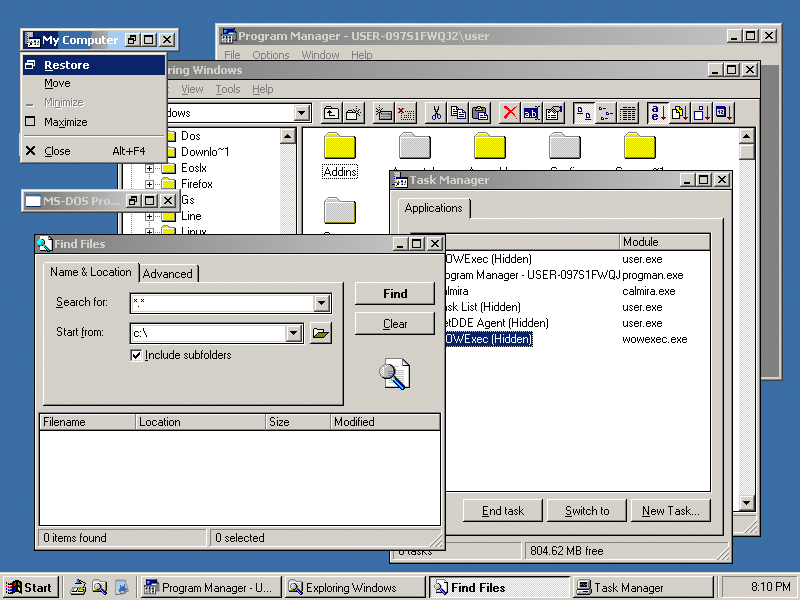Expand the Firefox folder in tree
The height and width of the screenshot is (600, 800).
click(x=150, y=184)
